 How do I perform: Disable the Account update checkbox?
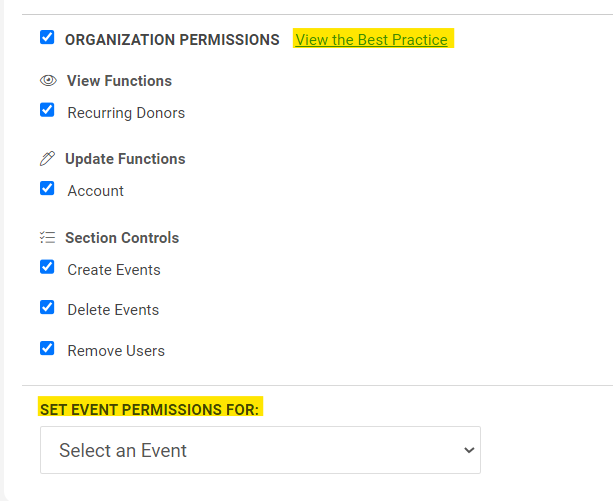click(x=47, y=188)
